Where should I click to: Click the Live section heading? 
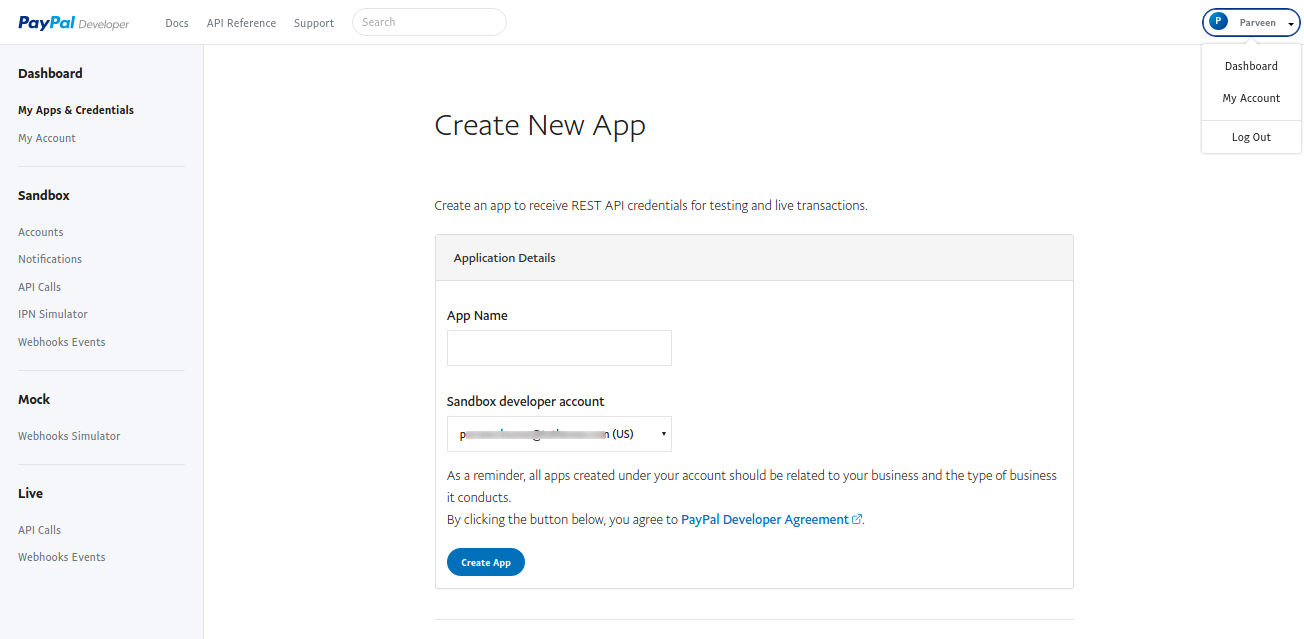[31, 493]
